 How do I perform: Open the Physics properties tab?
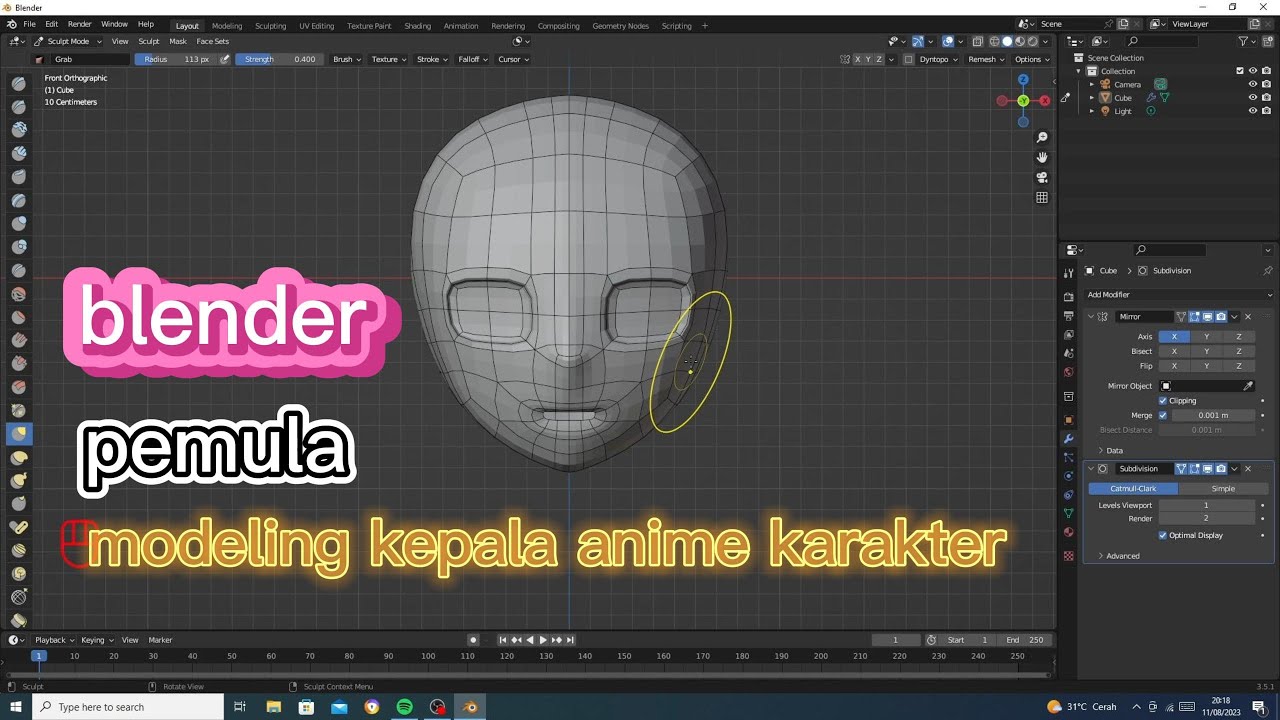[1068, 476]
